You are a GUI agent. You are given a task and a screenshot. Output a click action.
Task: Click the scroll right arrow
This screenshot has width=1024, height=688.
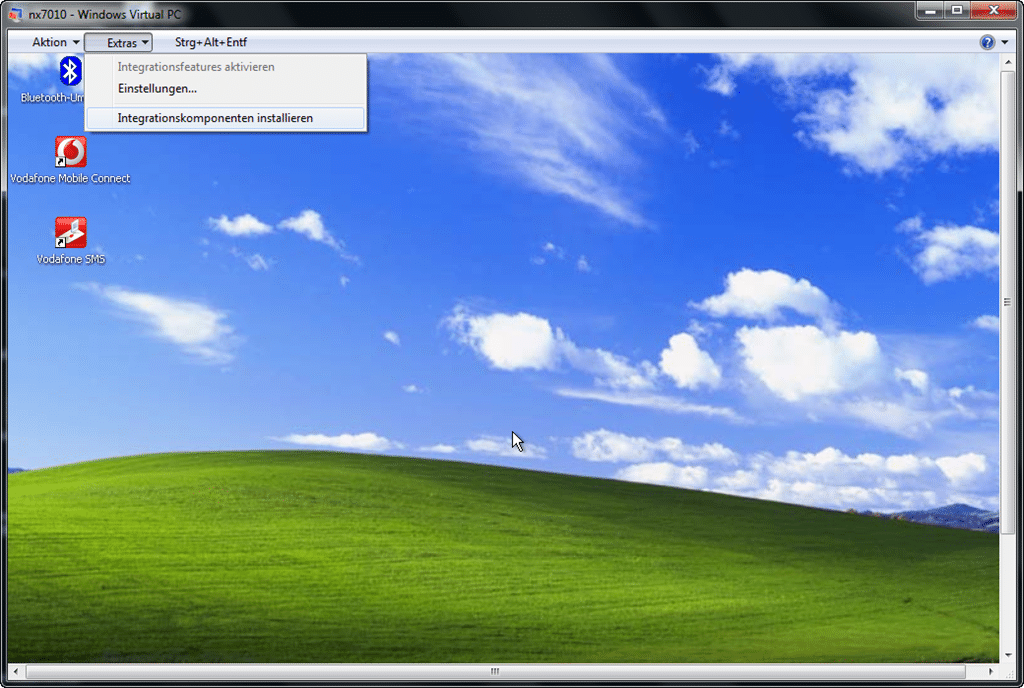(991, 671)
